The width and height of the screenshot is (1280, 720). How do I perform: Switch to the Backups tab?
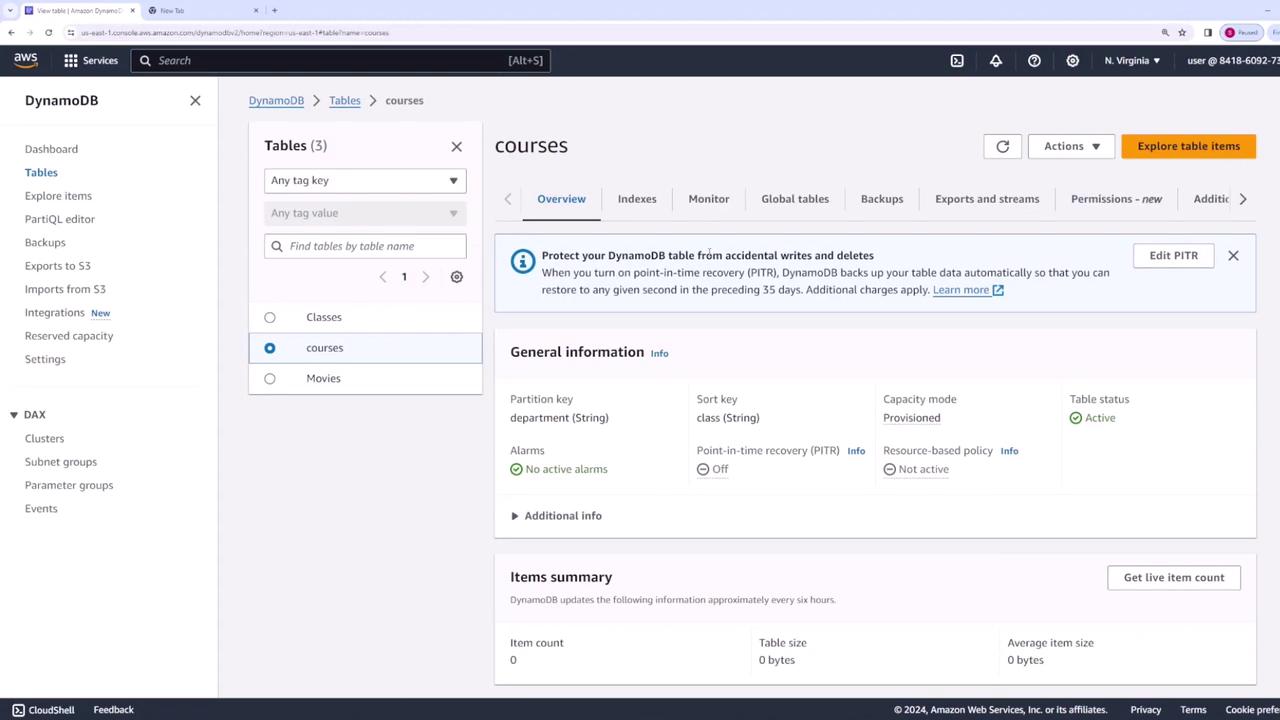coord(882,199)
